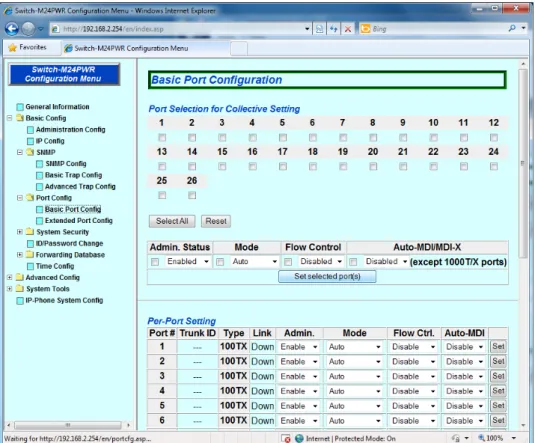Click the browser Forward arrow button
The height and width of the screenshot is (443, 535).
coord(28,29)
